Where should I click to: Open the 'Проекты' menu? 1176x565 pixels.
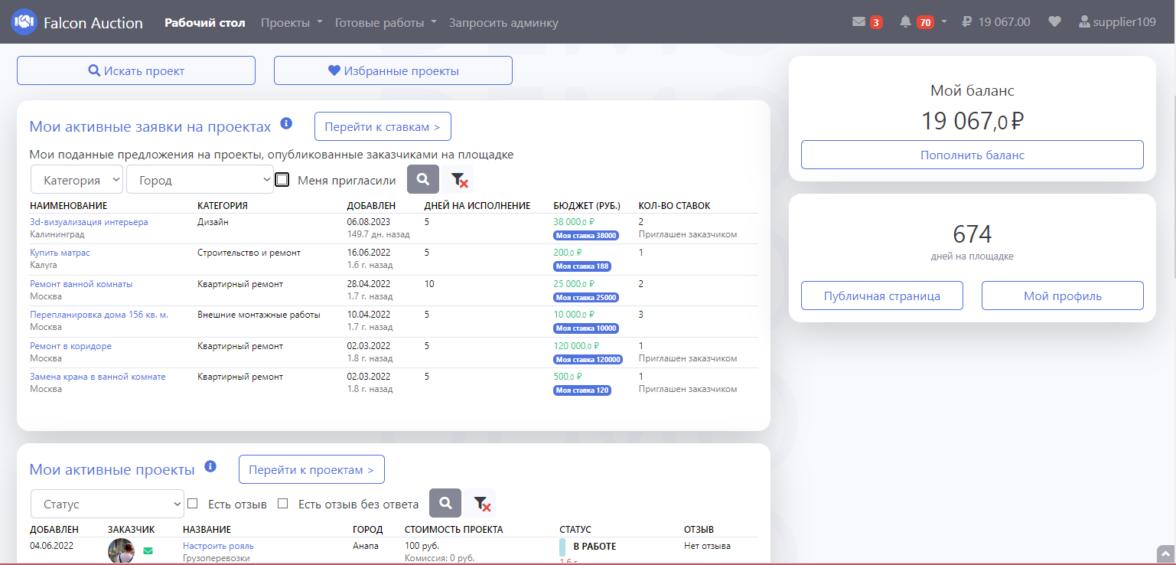291,22
